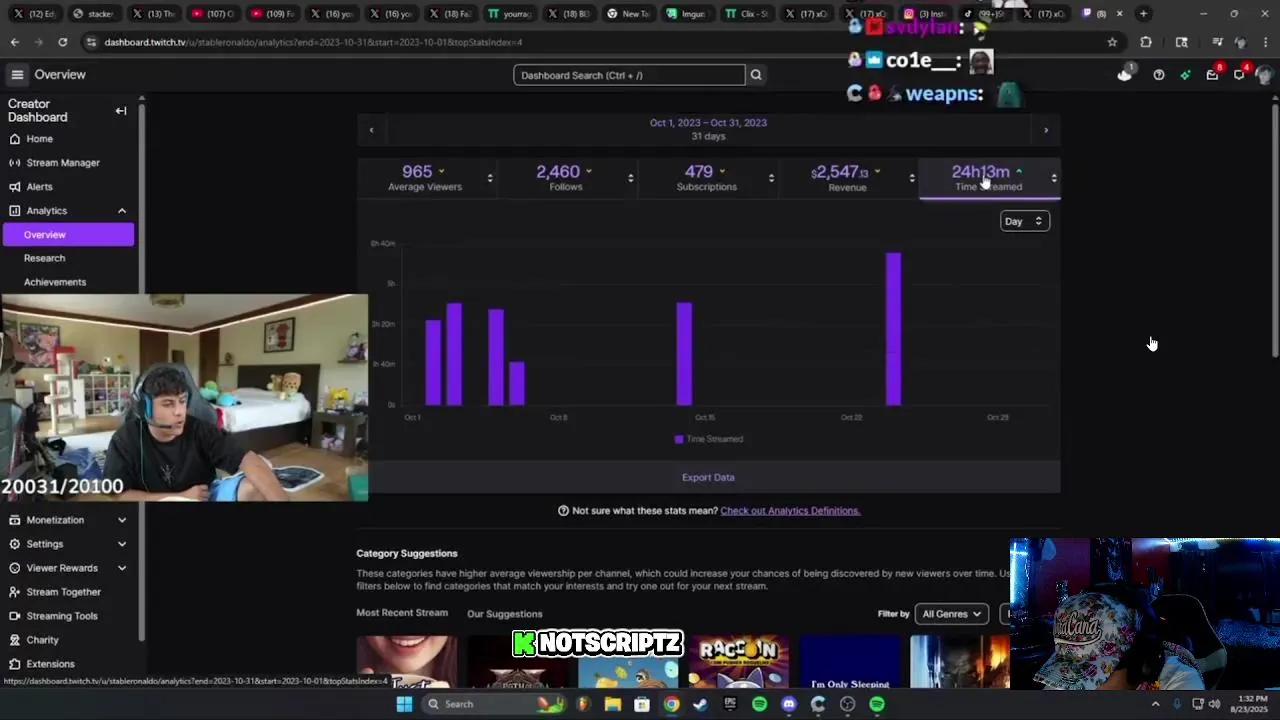Open OBS Studio from the taskbar
Viewport: 1280px width, 720px height.
click(848, 704)
